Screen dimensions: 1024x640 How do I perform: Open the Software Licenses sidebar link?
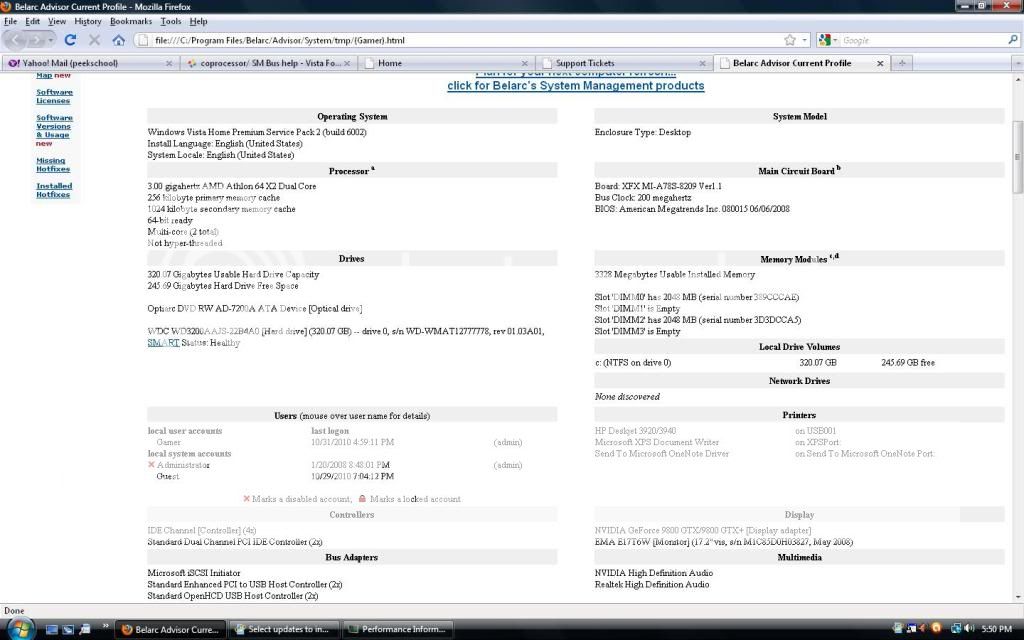click(54, 96)
